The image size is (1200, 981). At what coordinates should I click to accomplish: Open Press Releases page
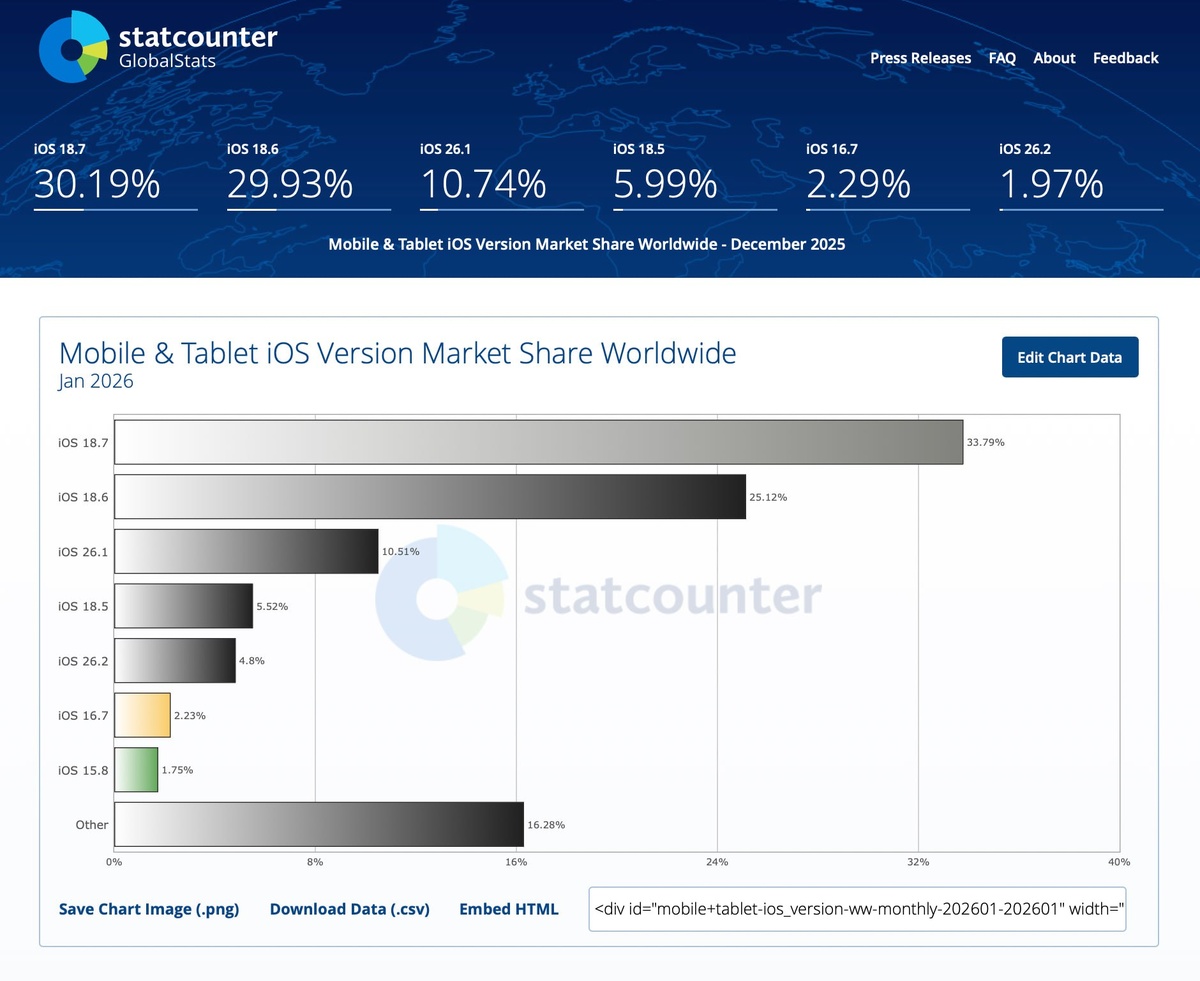click(920, 58)
